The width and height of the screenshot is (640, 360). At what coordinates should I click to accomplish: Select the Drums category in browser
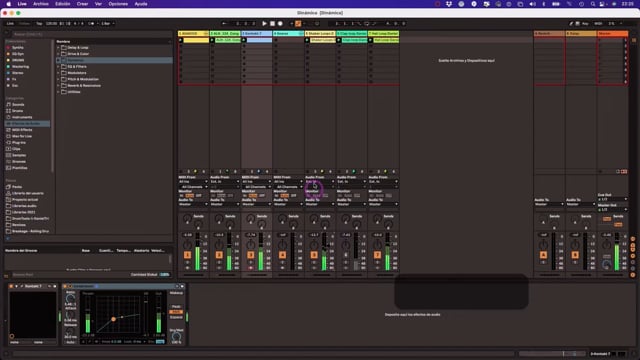[18, 111]
